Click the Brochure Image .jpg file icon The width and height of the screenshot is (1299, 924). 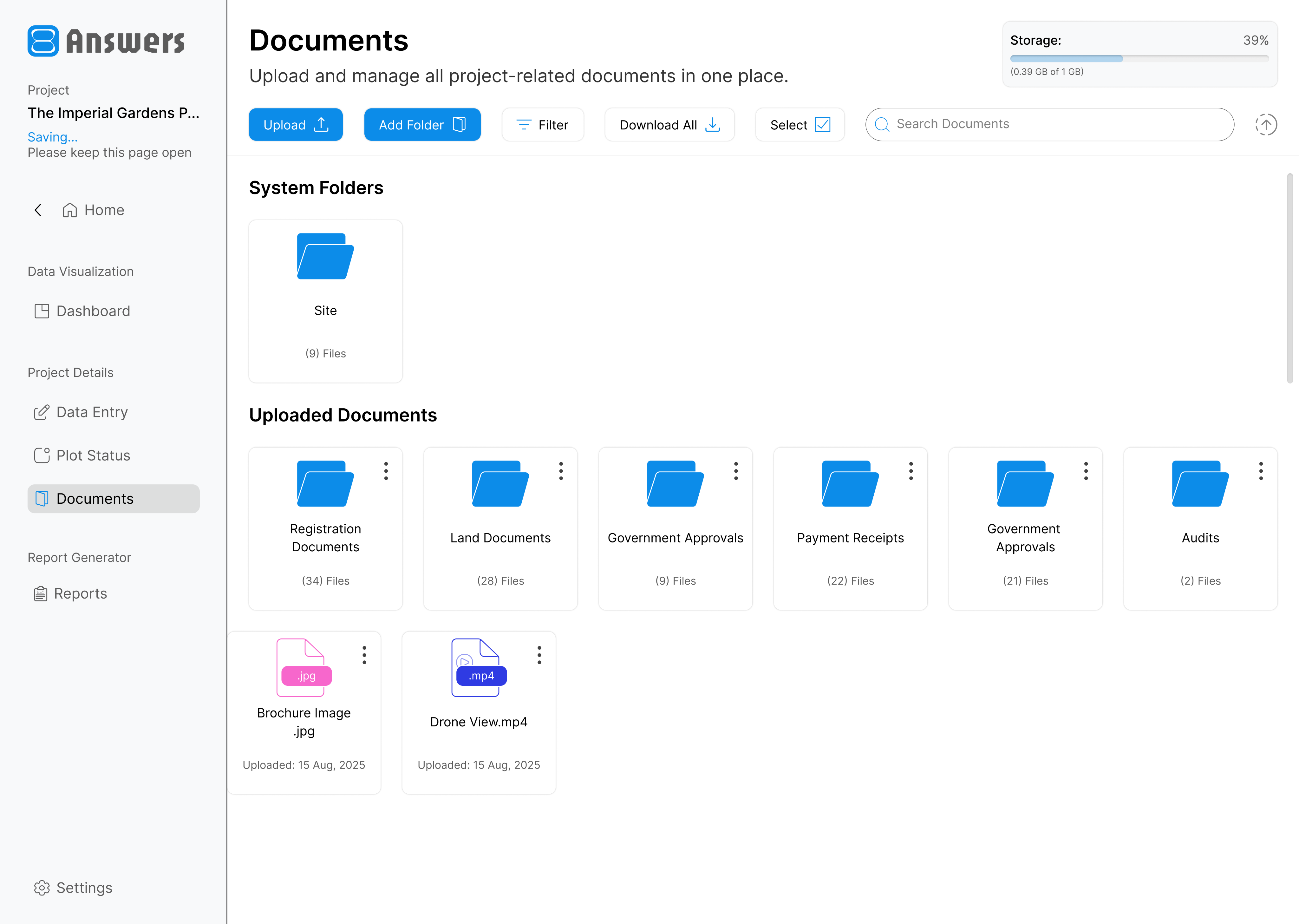click(304, 667)
